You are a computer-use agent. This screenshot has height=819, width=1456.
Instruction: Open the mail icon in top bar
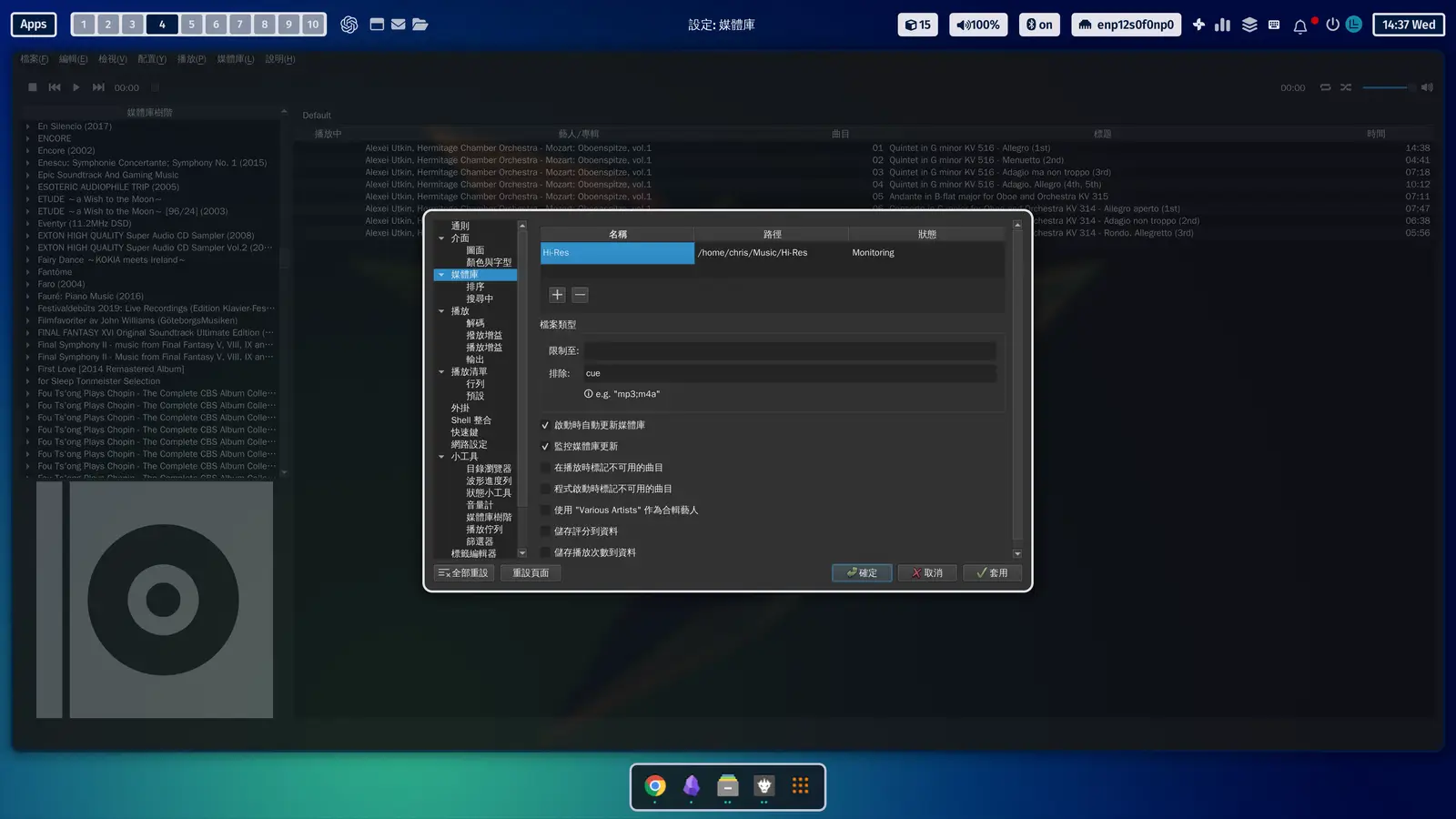pos(398,25)
